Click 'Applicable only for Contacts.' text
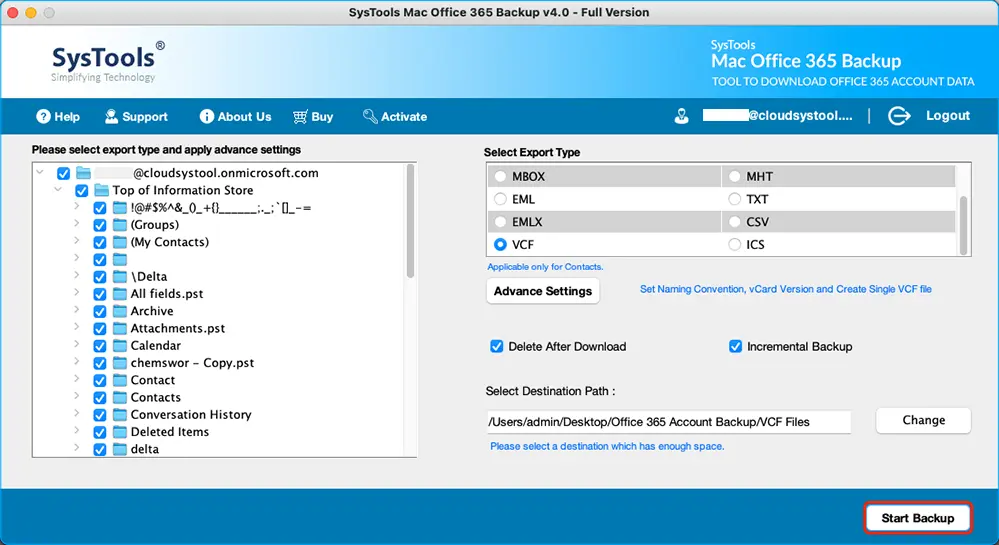Viewport: 999px width, 545px height. pos(545,266)
